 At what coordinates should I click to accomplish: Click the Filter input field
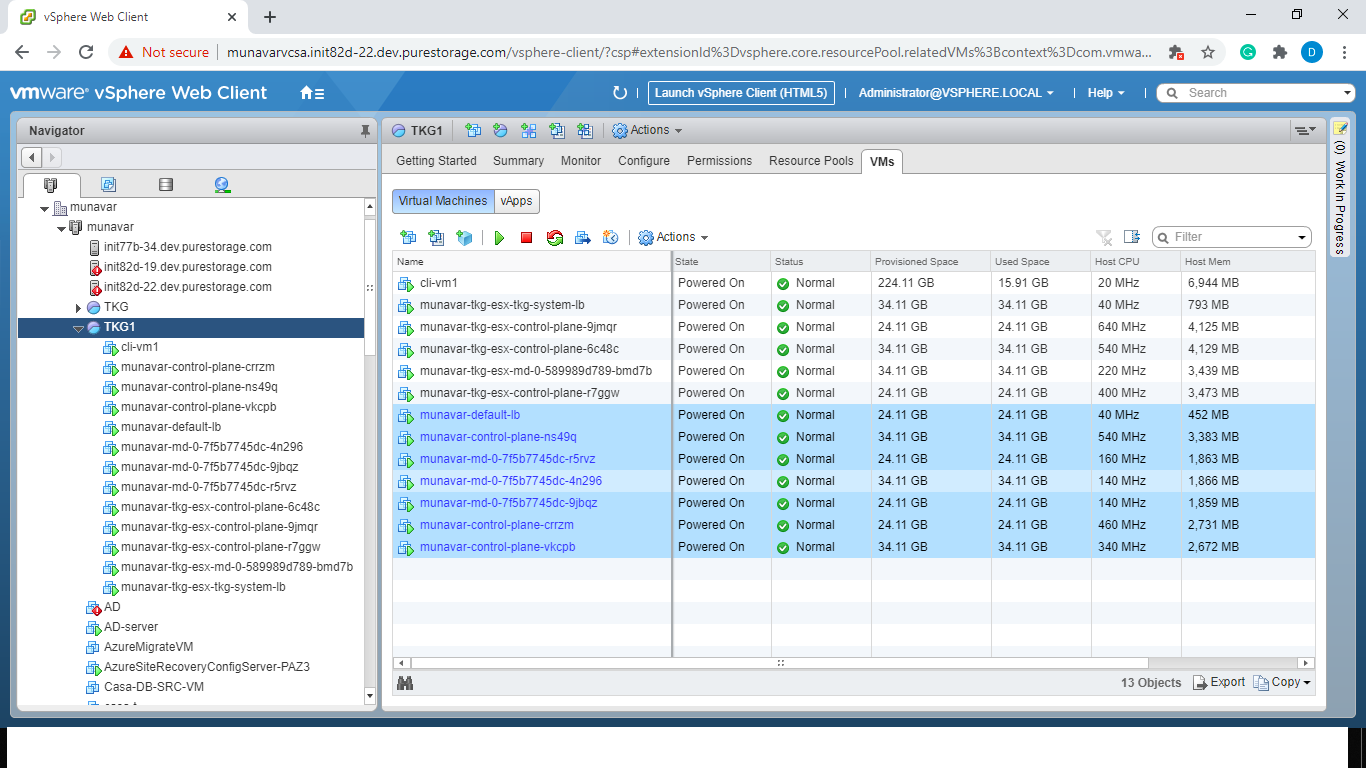pos(1232,238)
